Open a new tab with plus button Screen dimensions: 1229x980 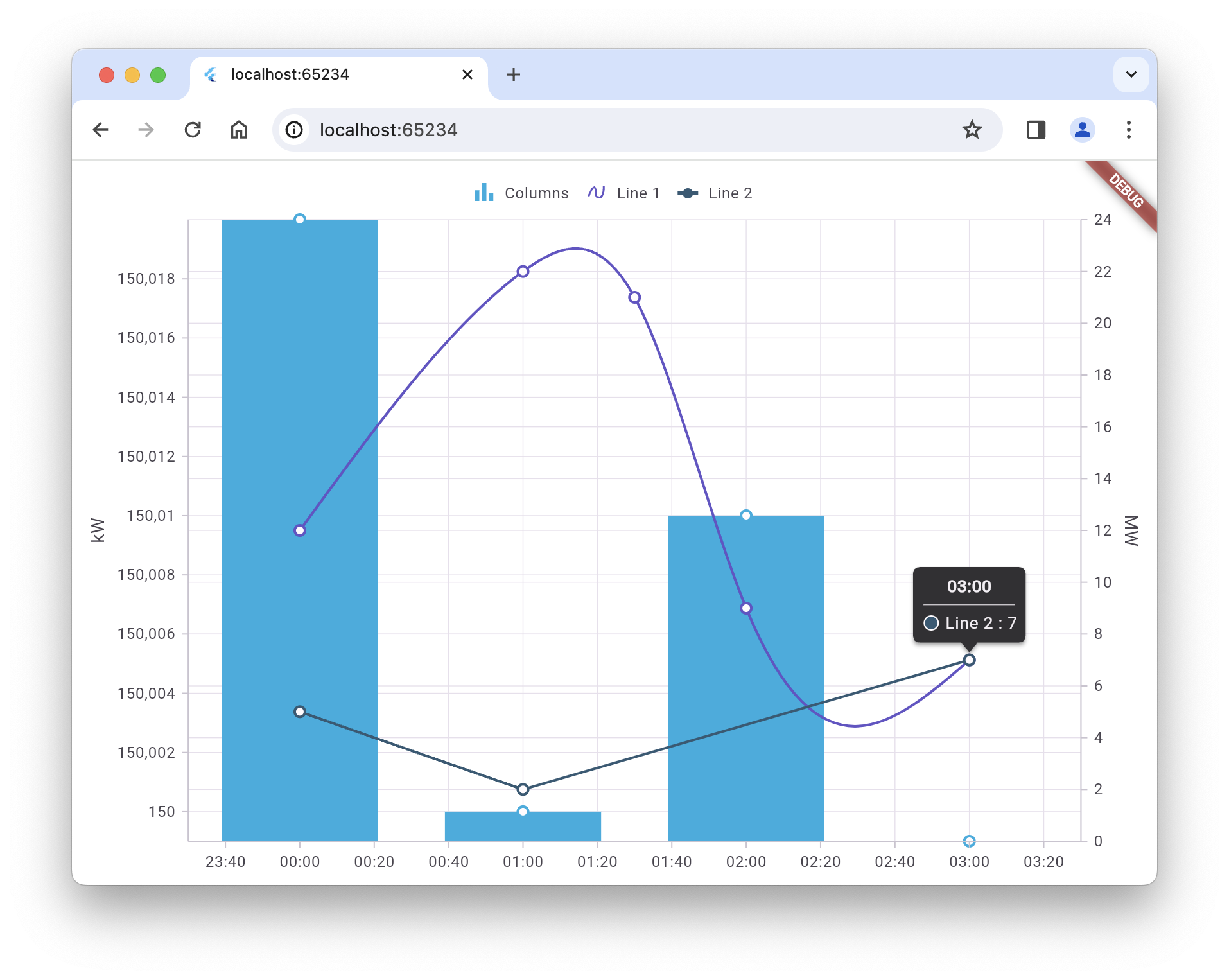coord(513,74)
